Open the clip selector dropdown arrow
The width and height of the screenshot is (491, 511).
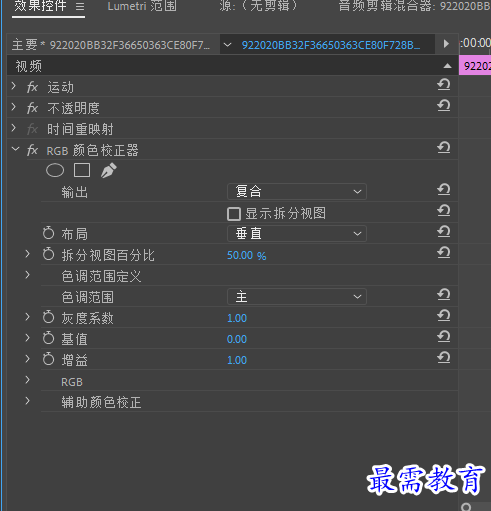click(x=227, y=45)
